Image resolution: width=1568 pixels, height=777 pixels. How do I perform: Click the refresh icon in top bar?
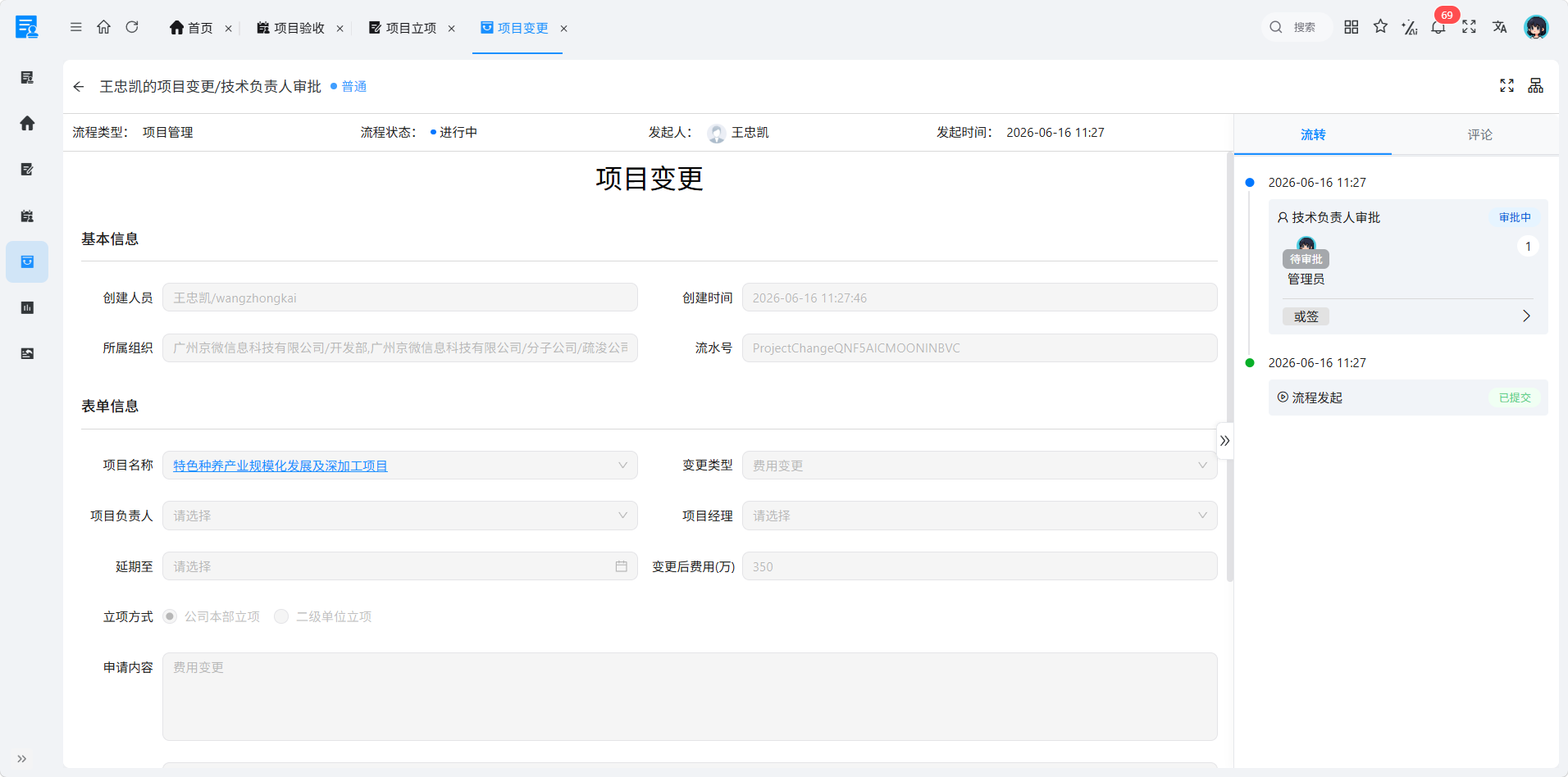pos(132,27)
